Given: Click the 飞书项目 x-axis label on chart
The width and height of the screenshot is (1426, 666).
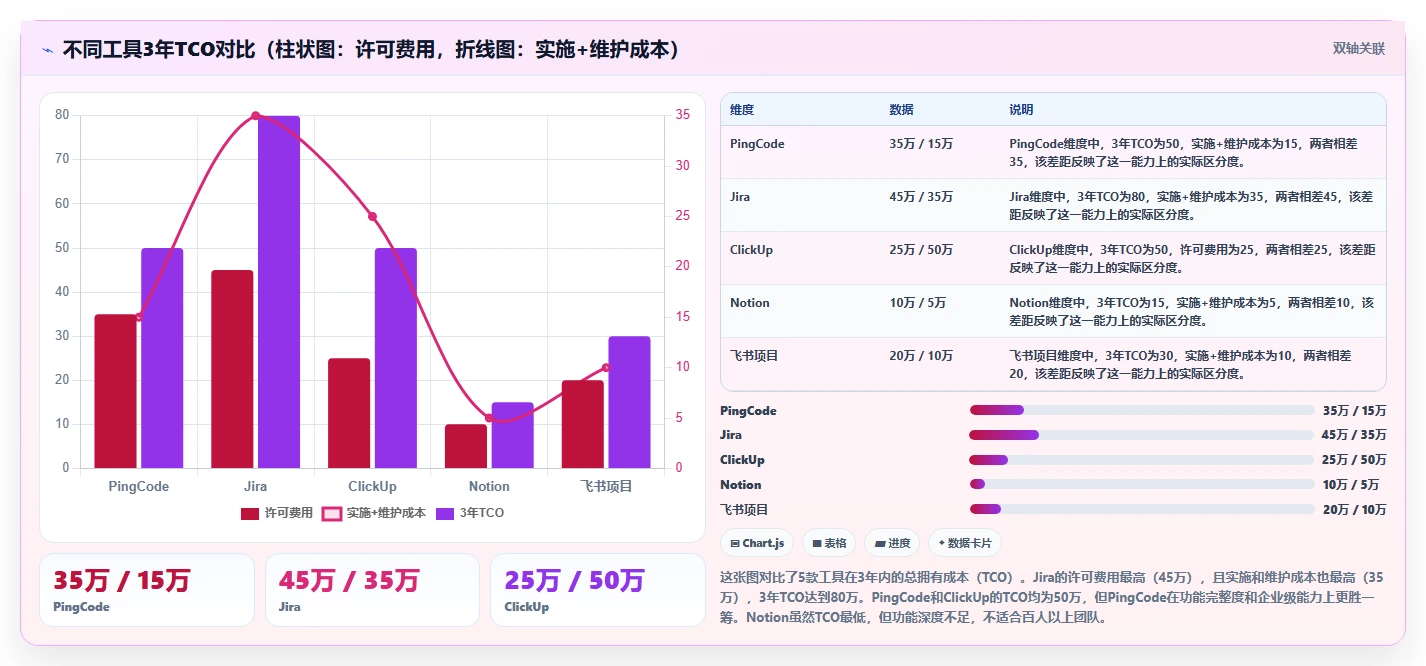Looking at the screenshot, I should click(606, 486).
